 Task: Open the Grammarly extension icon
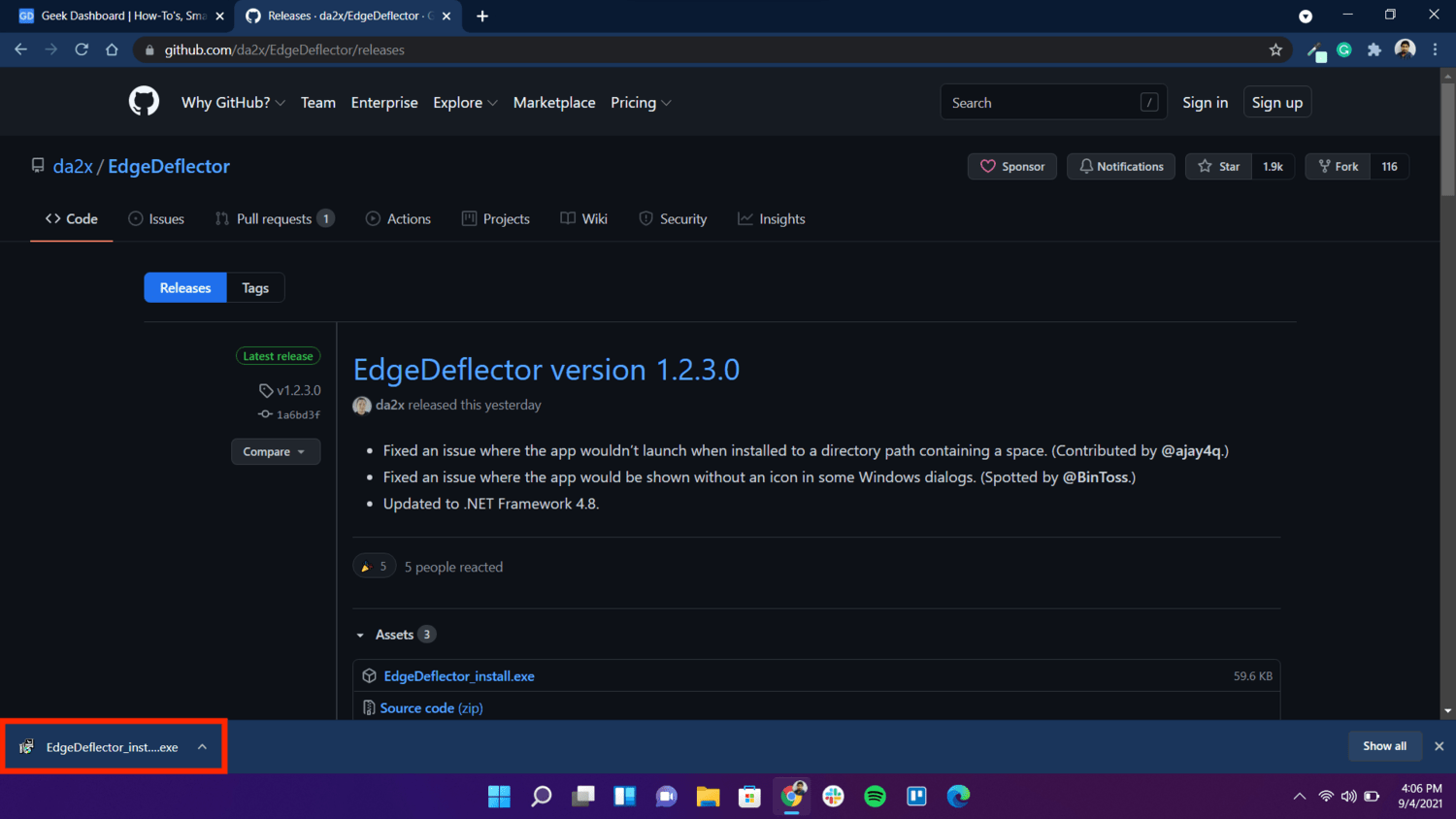(1344, 49)
